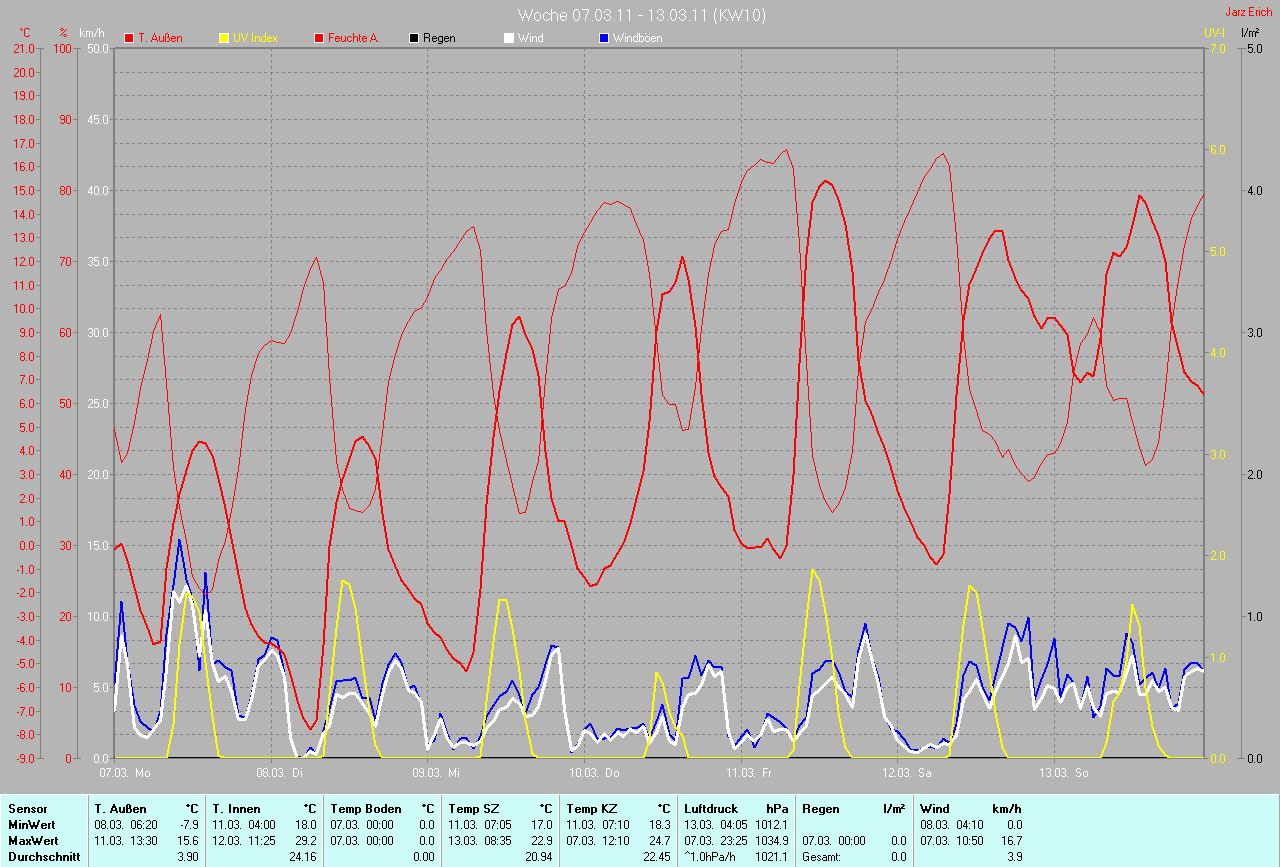Viewport: 1280px width, 867px height.
Task: Click the Luftdruck average value 1021.1
Action: click(x=774, y=856)
